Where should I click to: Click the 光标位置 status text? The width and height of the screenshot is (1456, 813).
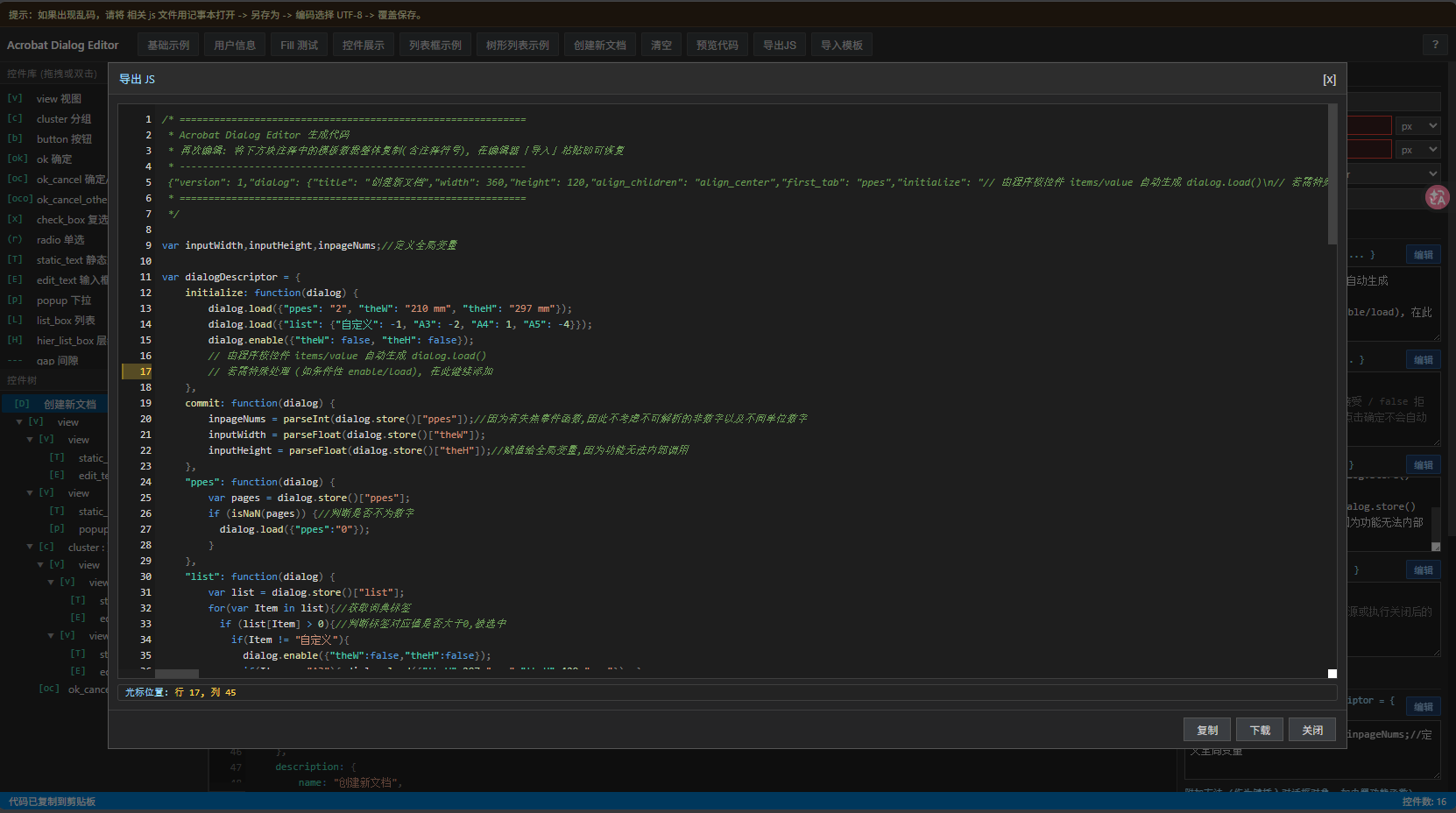coord(180,692)
